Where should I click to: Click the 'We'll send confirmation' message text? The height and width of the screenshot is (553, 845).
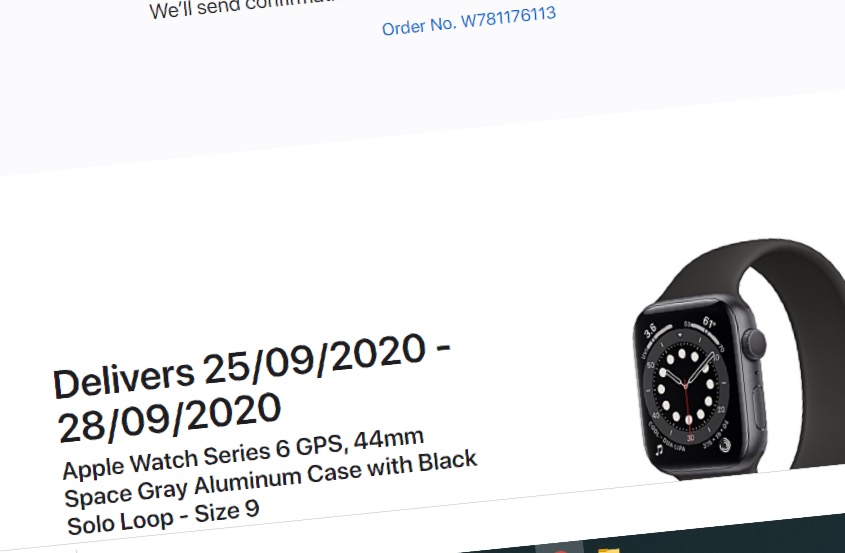245,8
